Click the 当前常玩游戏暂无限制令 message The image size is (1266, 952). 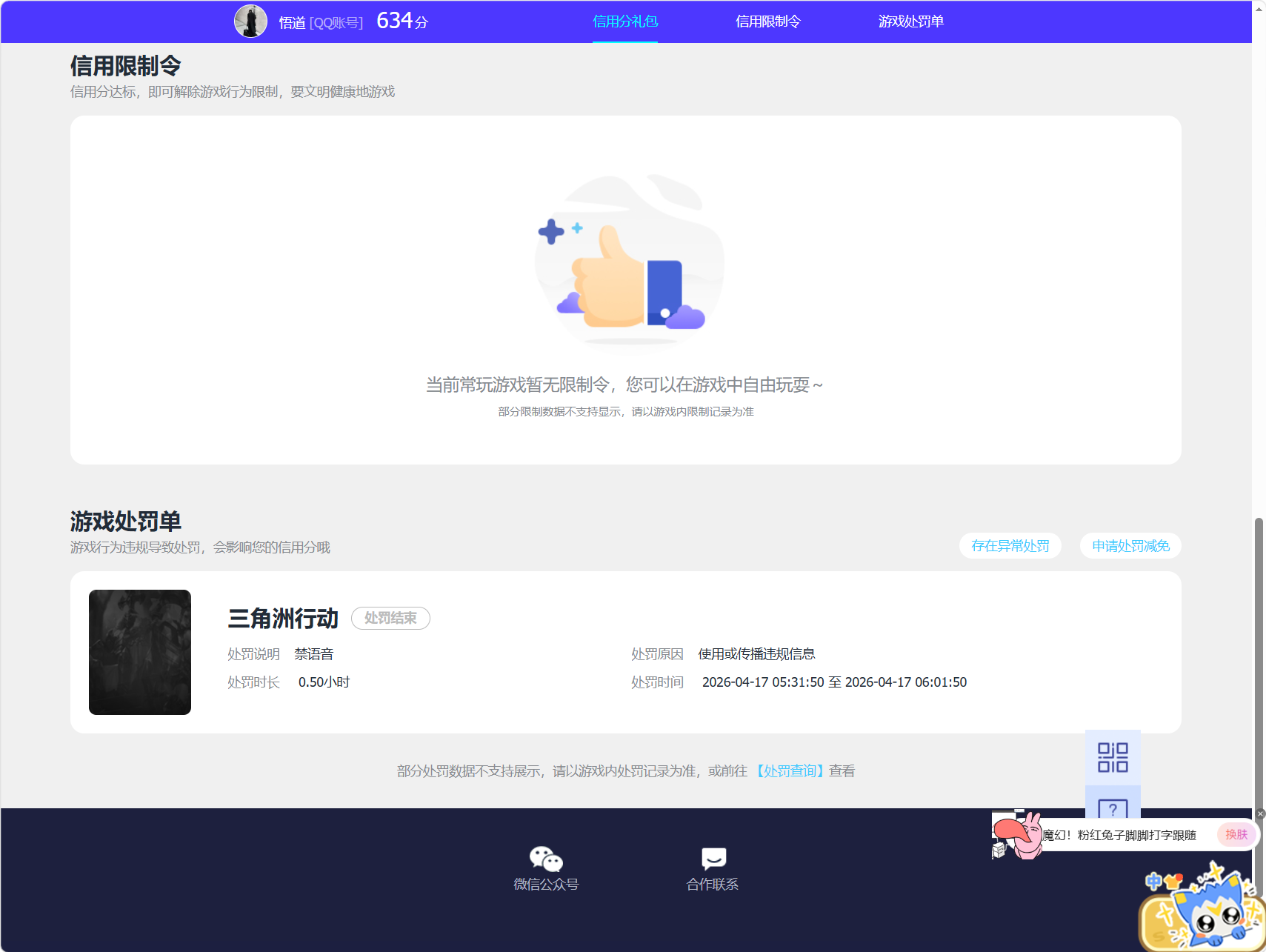pyautogui.click(x=624, y=385)
